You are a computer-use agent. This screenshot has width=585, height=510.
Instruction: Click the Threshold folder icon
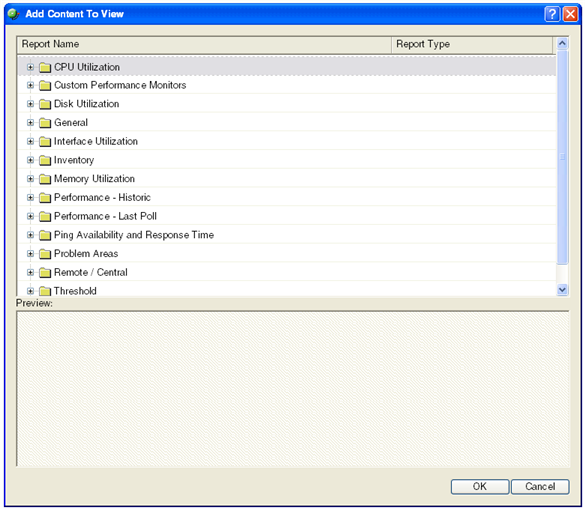click(45, 291)
